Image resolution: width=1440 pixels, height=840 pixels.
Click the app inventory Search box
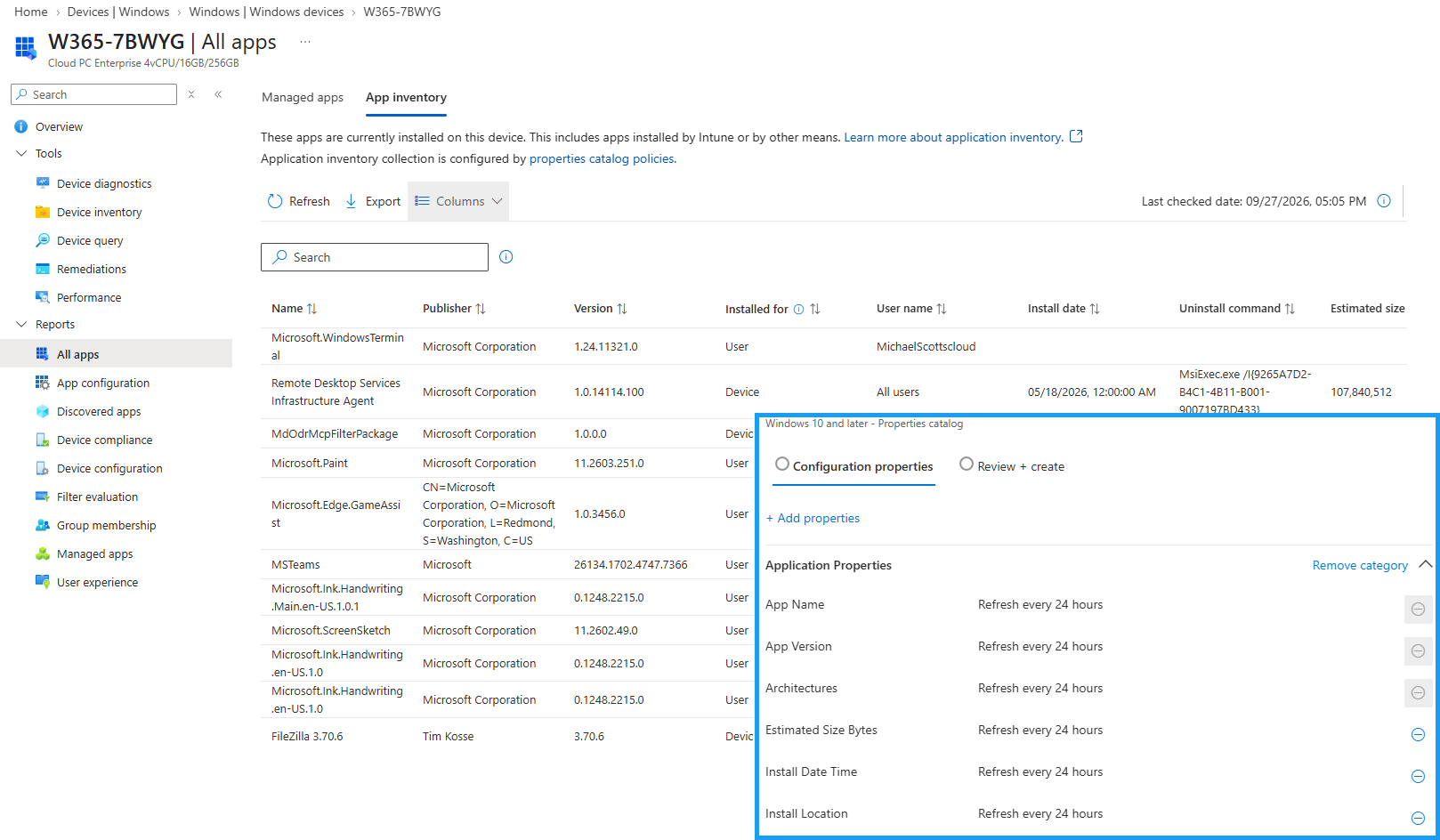[374, 257]
